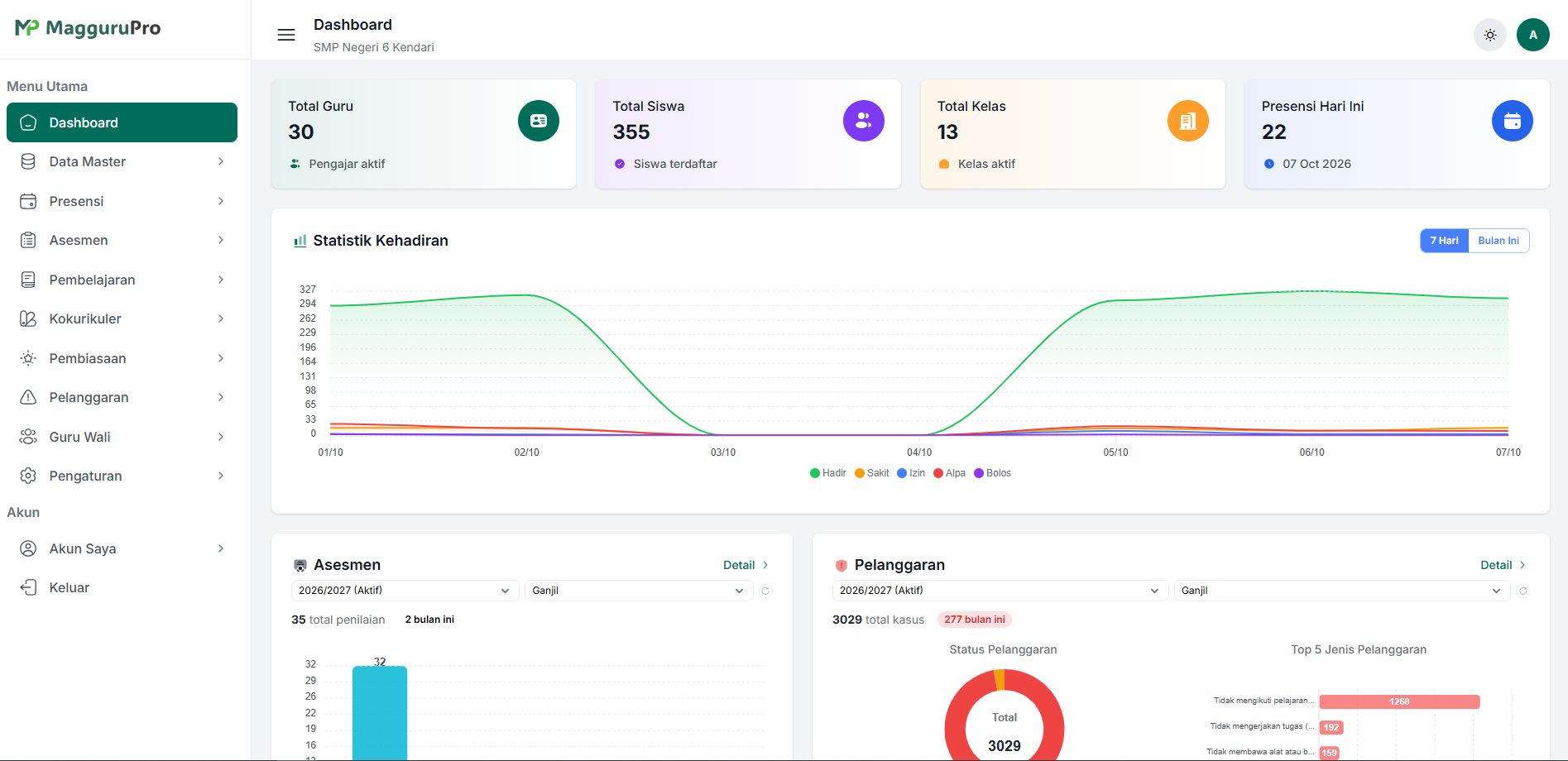This screenshot has height=761, width=1568.
Task: Click the MagguruPro logo
Action: (88, 28)
